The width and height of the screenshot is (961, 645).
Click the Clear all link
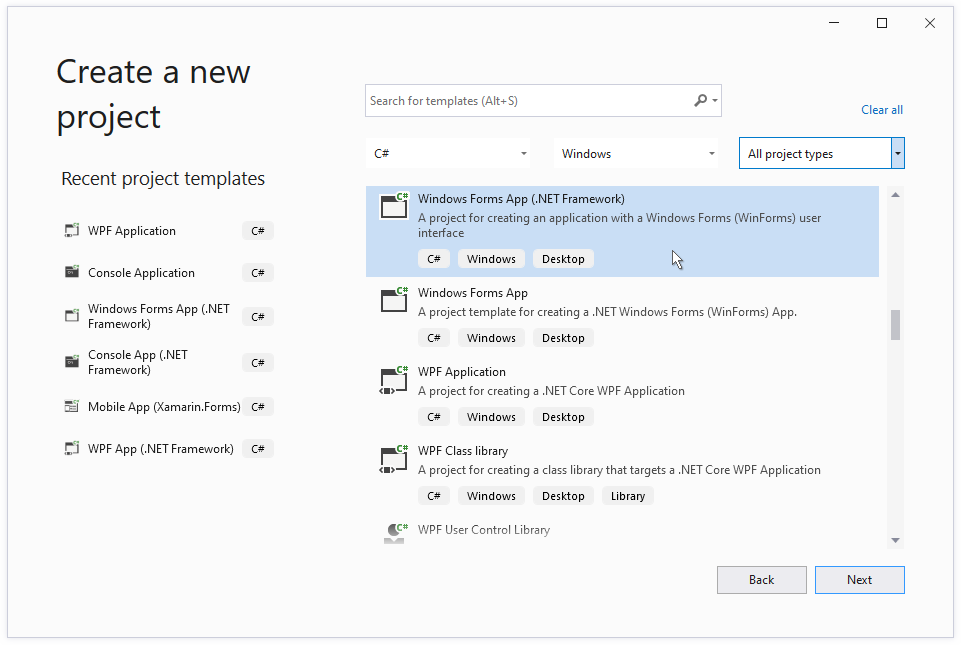click(881, 110)
